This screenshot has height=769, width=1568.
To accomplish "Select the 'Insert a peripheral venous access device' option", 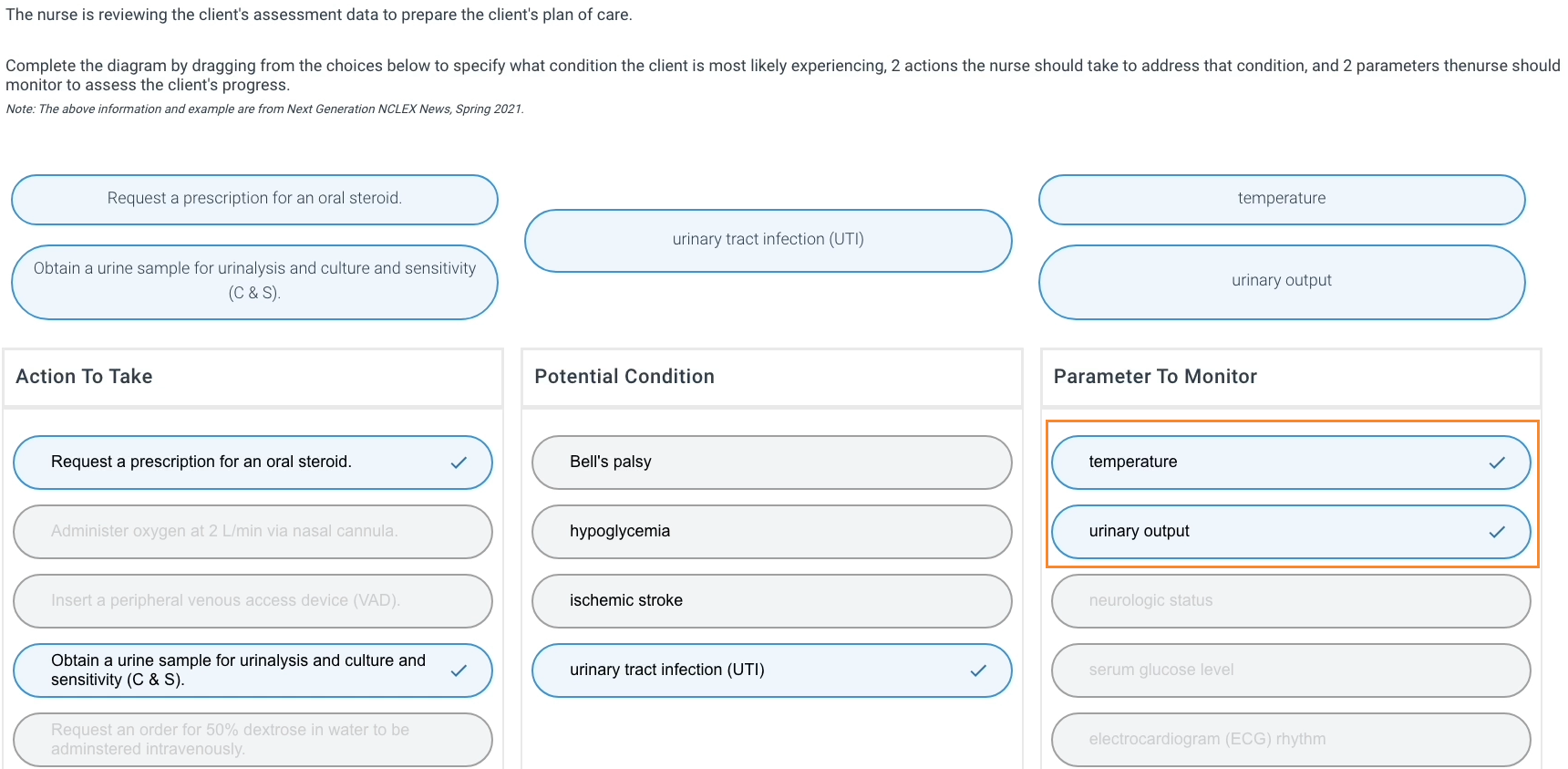I will (x=253, y=600).
